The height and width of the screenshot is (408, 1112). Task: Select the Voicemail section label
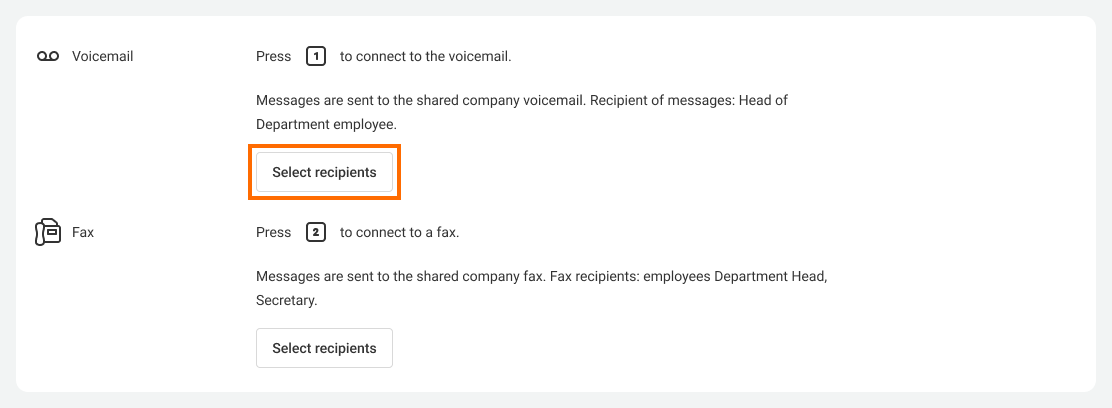click(x=102, y=57)
